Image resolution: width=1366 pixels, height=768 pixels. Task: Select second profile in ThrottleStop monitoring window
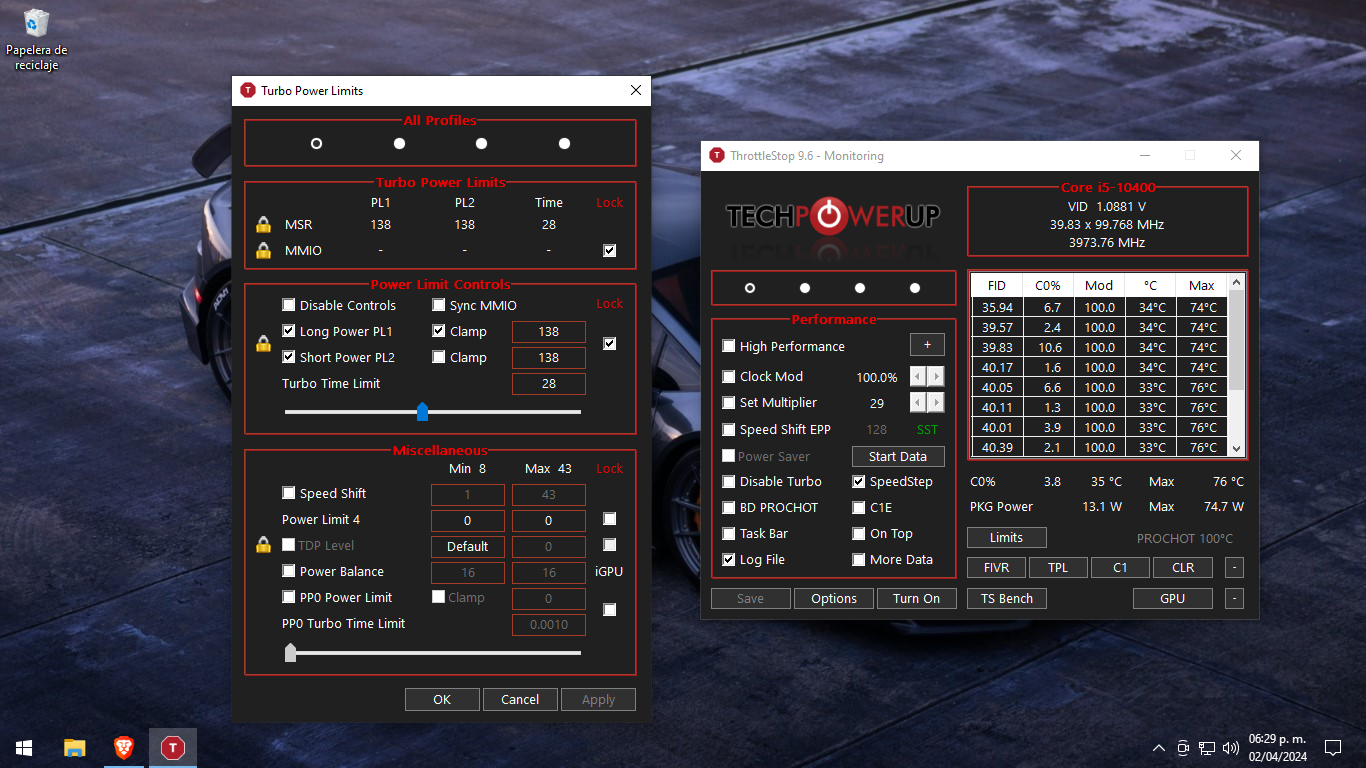point(805,288)
